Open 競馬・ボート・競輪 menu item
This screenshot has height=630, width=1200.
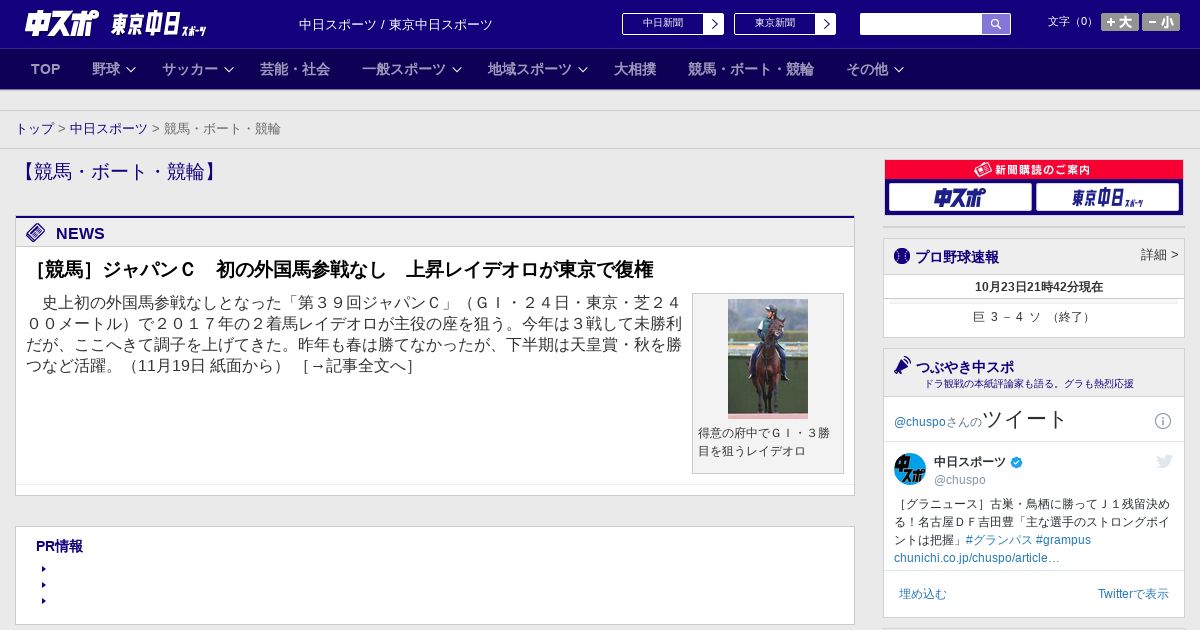tap(751, 69)
